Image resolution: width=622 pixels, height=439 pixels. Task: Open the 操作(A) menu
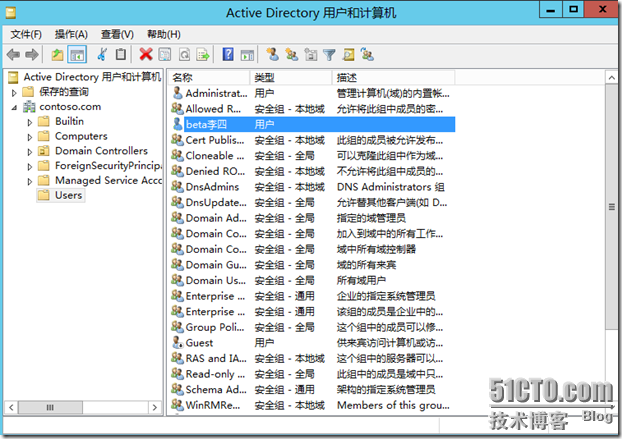[x=71, y=35]
